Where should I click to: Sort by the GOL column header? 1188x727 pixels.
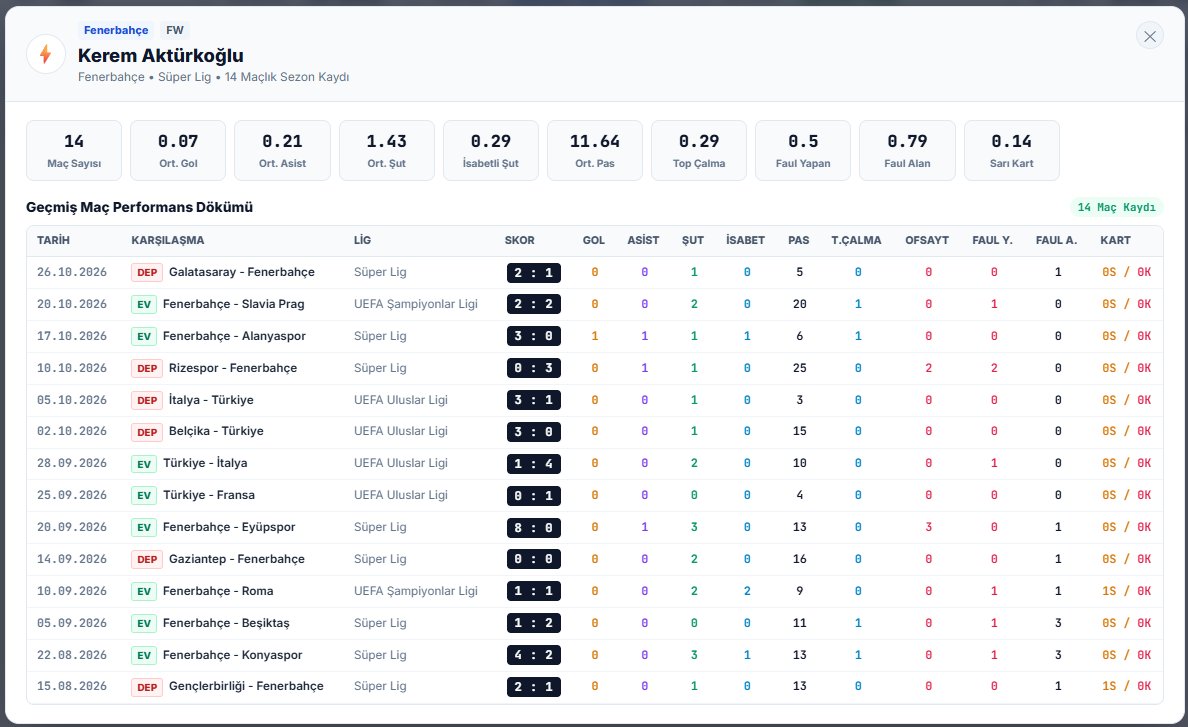point(594,240)
